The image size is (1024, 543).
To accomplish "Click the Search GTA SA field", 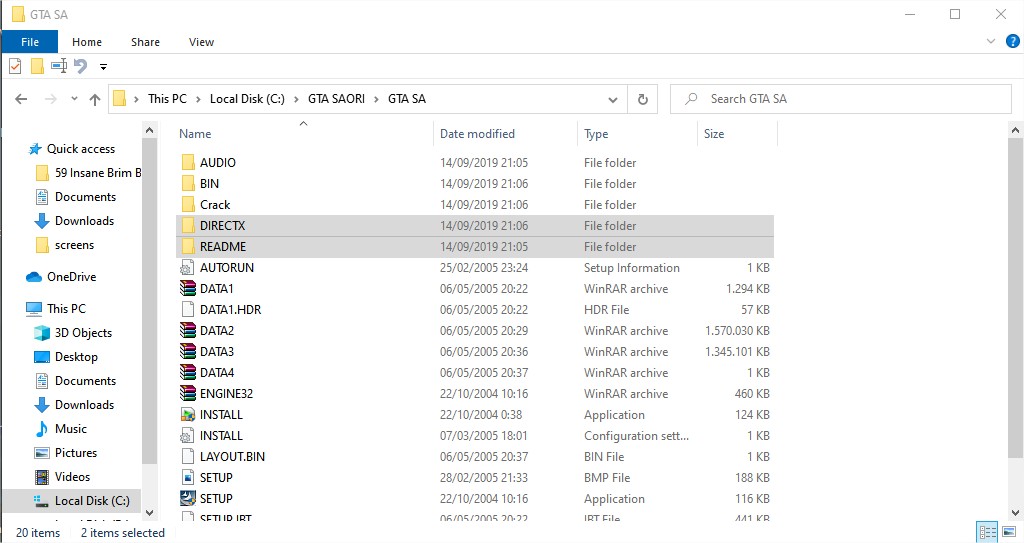I will point(840,99).
